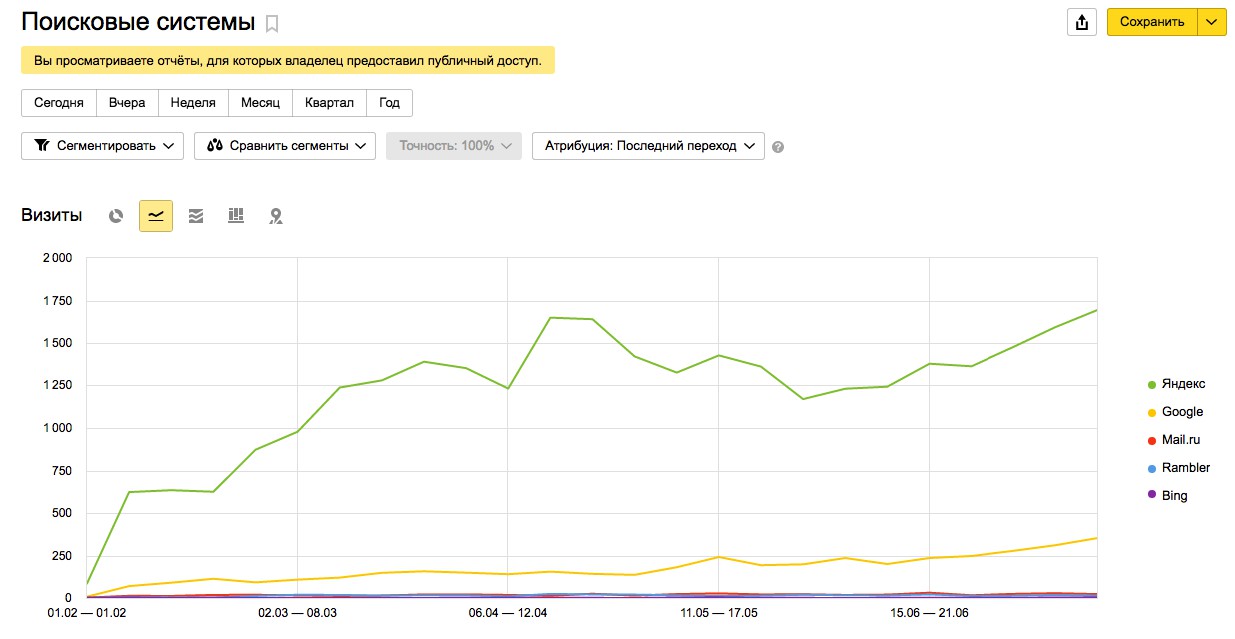The width and height of the screenshot is (1235, 639).
Task: Switch to pie chart view
Action: pos(116,216)
